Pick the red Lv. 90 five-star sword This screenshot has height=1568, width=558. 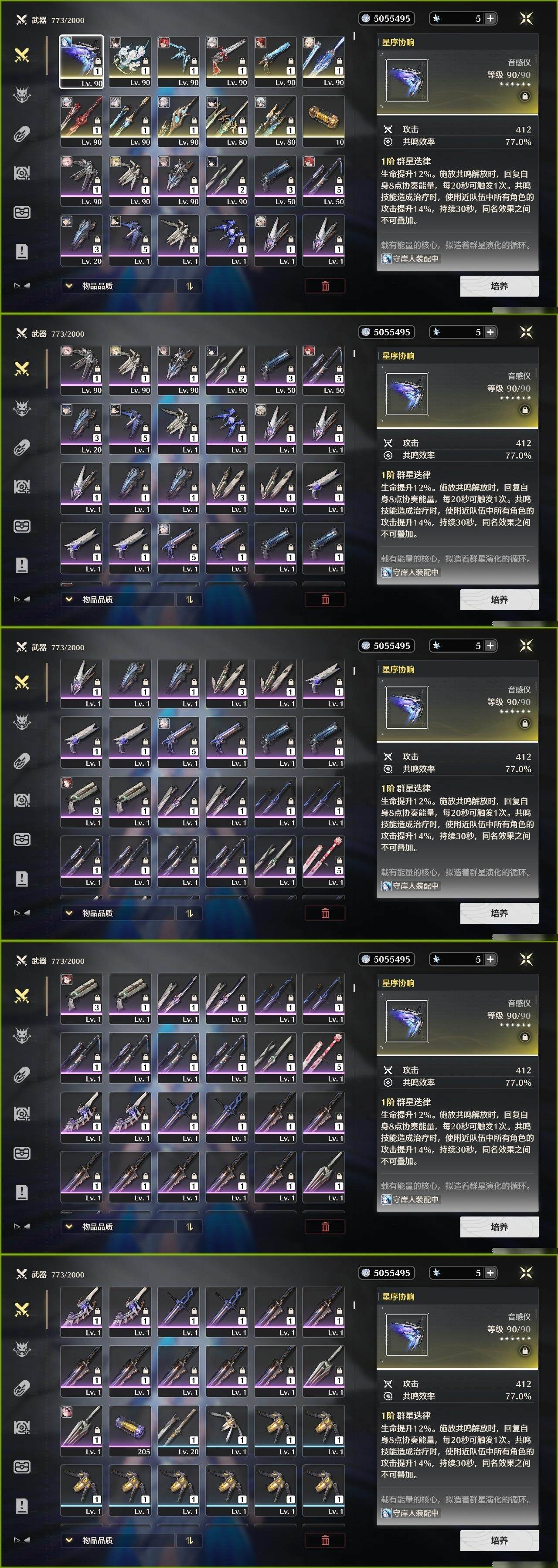click(x=81, y=121)
